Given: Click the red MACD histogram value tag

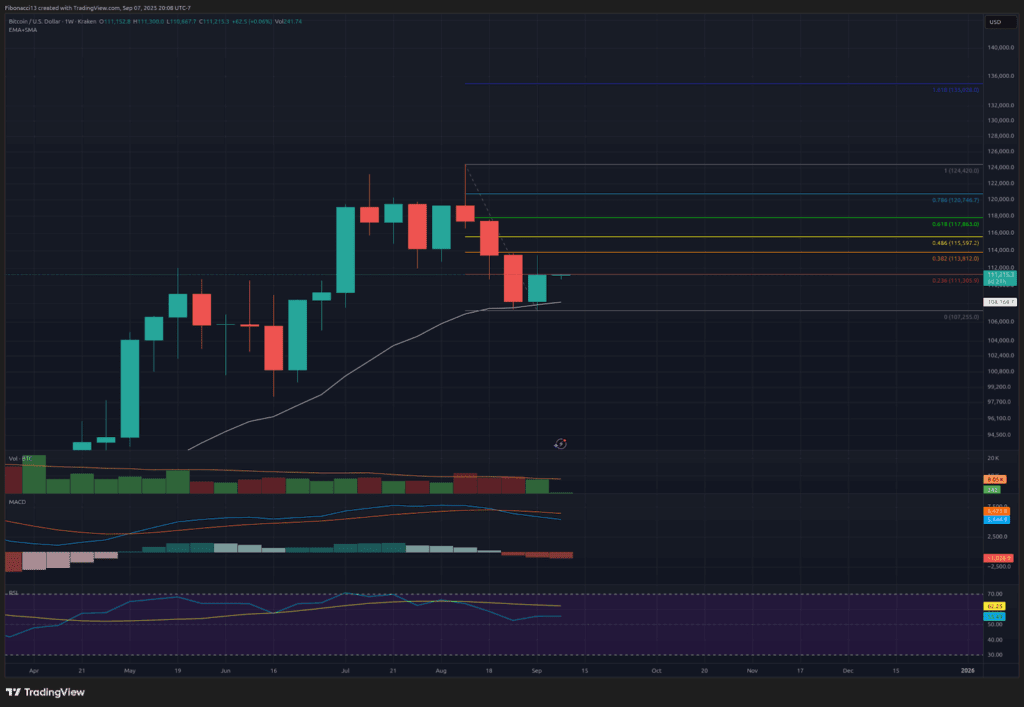Looking at the screenshot, I should (x=999, y=557).
